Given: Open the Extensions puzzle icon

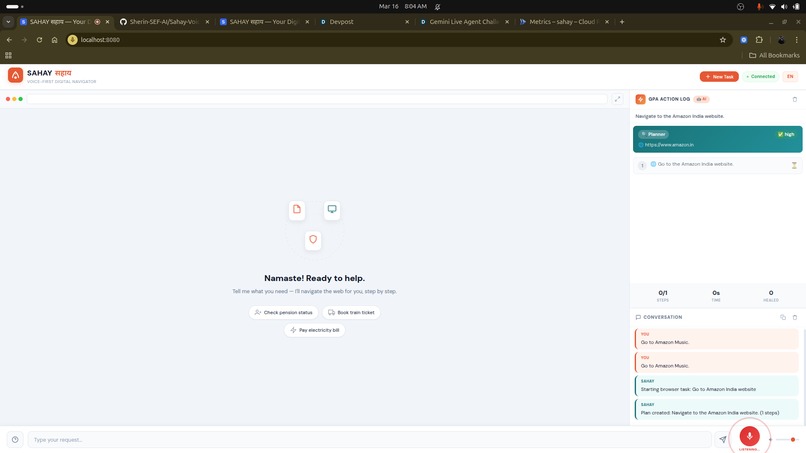Looking at the screenshot, I should pos(759,40).
